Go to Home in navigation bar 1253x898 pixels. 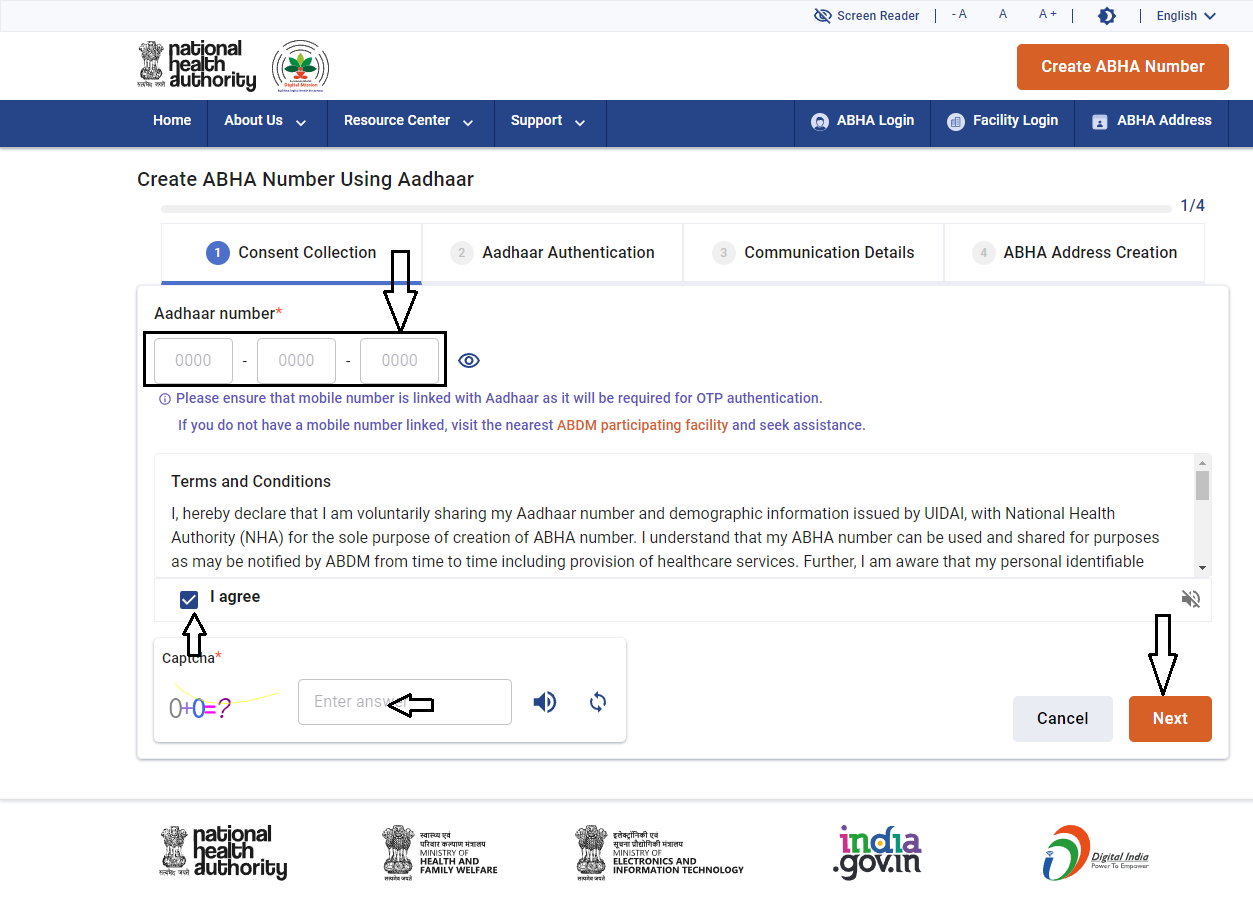[172, 121]
